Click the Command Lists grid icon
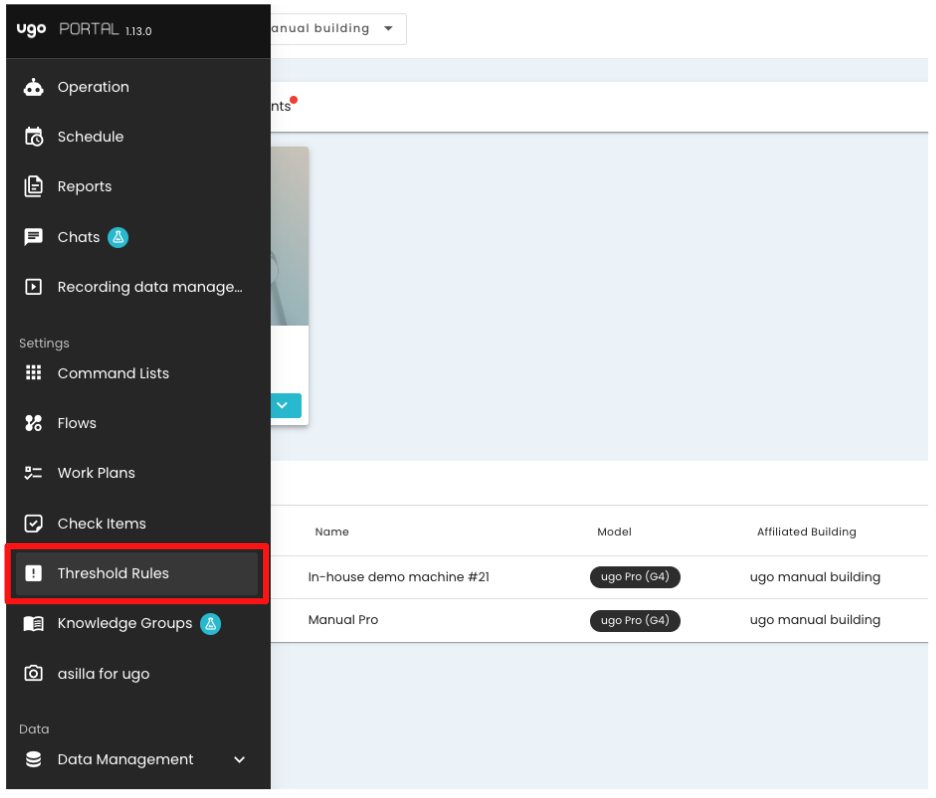Screen dimensions: 936x798 pyautogui.click(x=33, y=373)
